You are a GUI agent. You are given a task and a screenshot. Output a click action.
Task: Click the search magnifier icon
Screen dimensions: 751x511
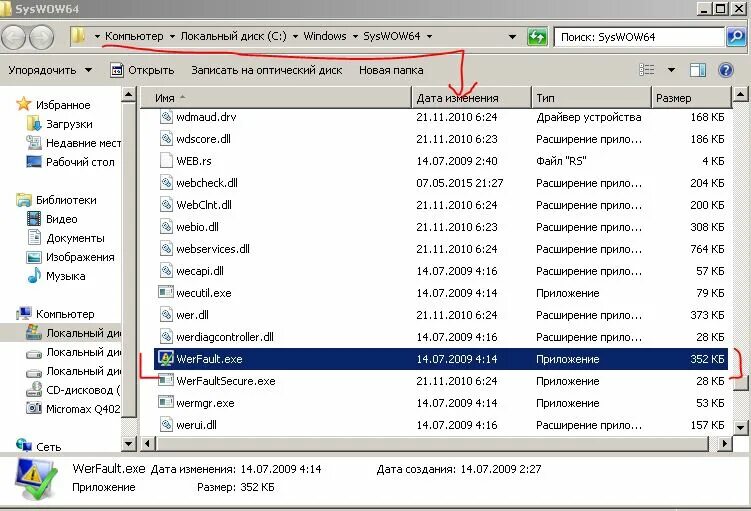point(736,36)
